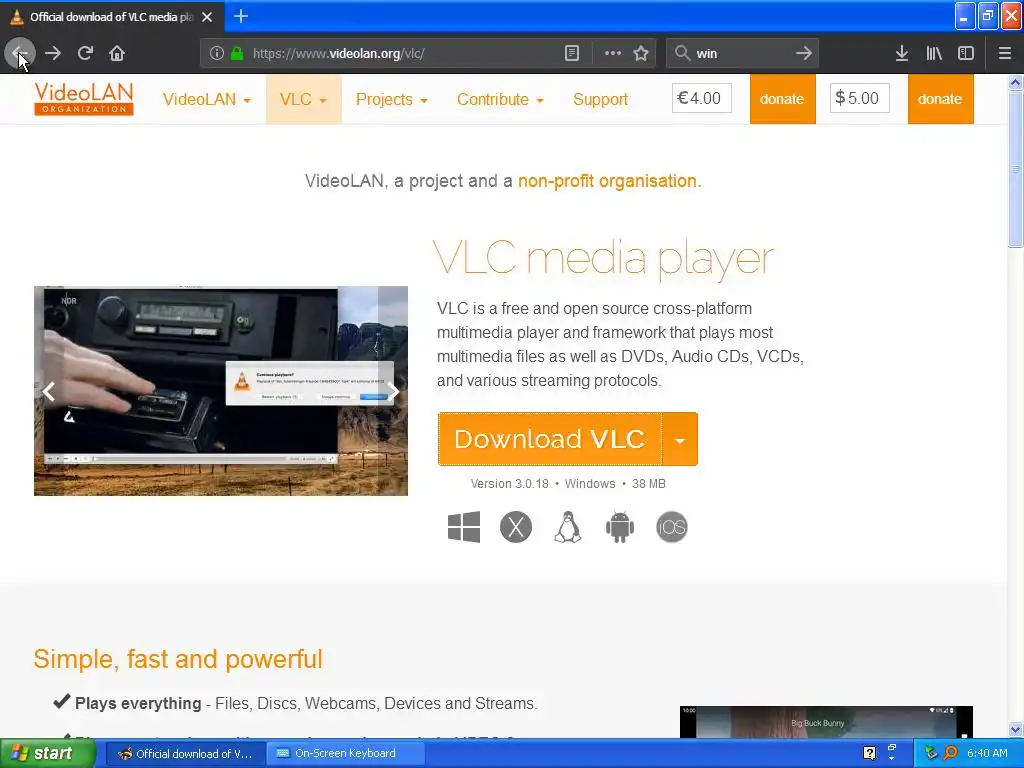Expand the Contribute navigation dropdown
The width and height of the screenshot is (1024, 768).
coord(500,99)
